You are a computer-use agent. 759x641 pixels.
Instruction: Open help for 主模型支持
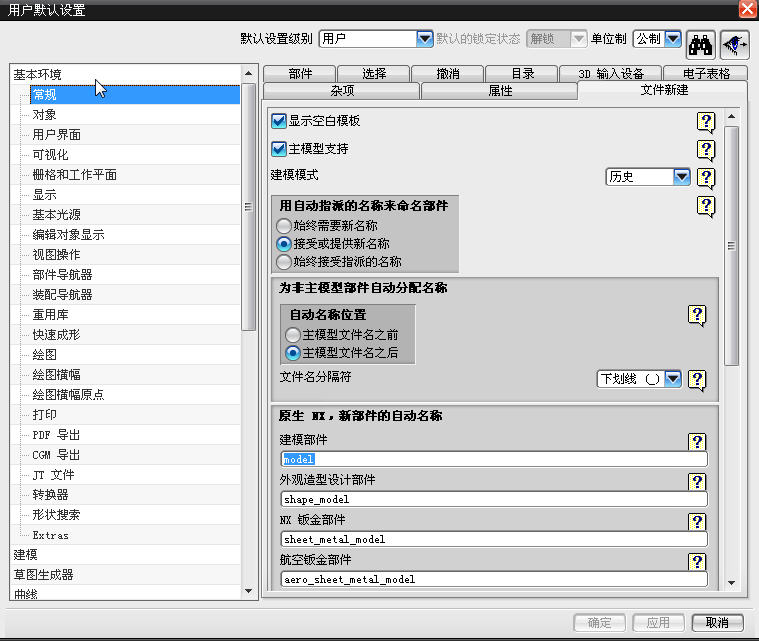pyautogui.click(x=706, y=150)
